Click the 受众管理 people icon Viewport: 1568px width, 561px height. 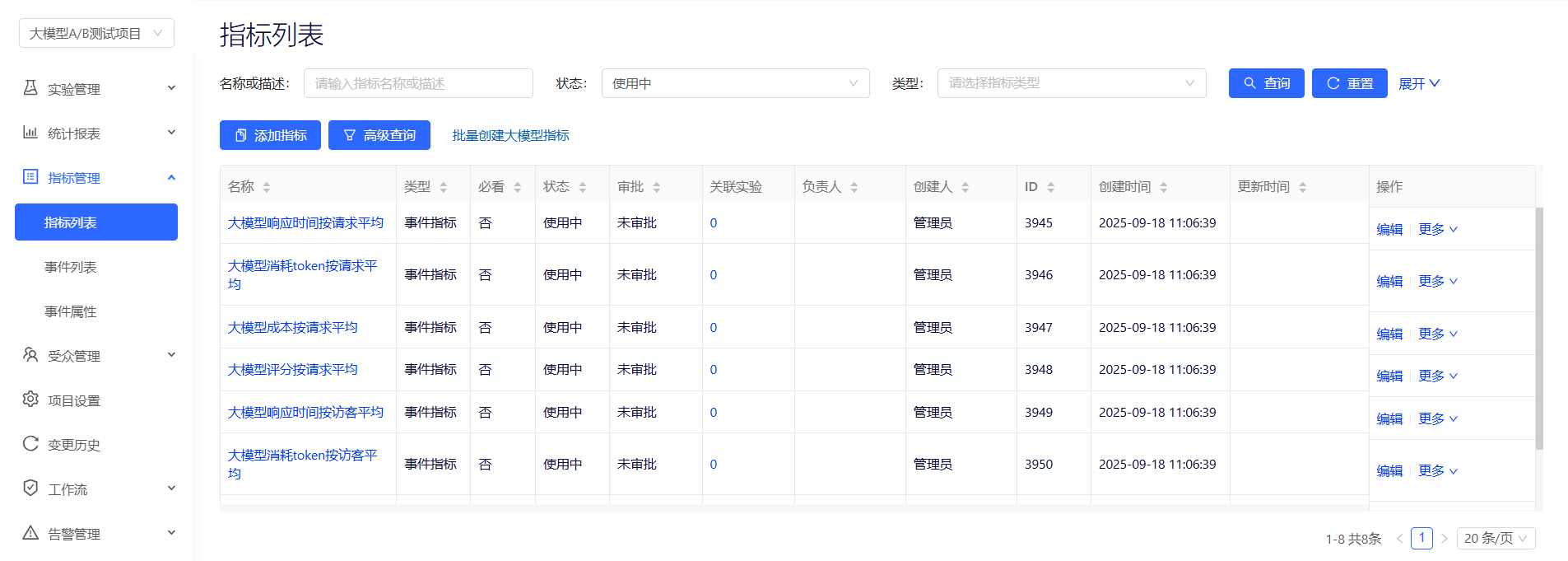30,355
